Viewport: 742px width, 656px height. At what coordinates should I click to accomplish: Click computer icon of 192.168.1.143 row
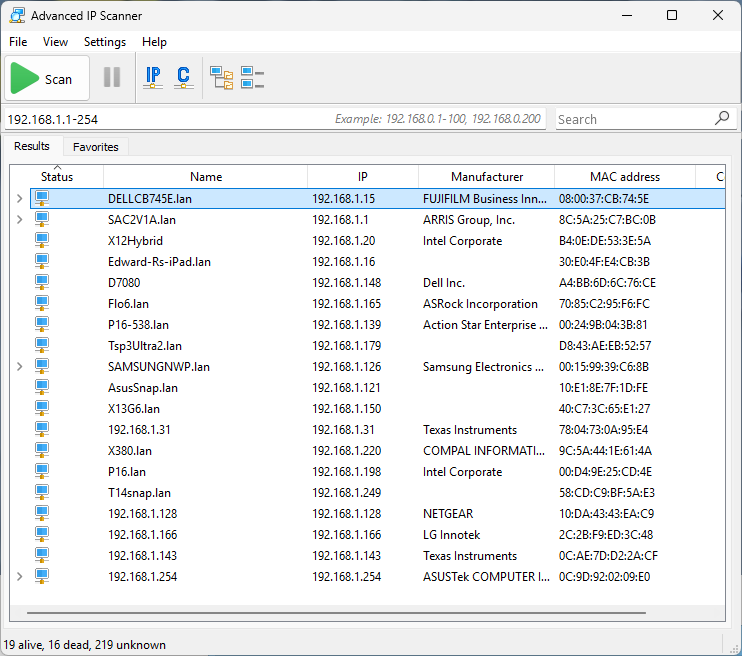[42, 555]
